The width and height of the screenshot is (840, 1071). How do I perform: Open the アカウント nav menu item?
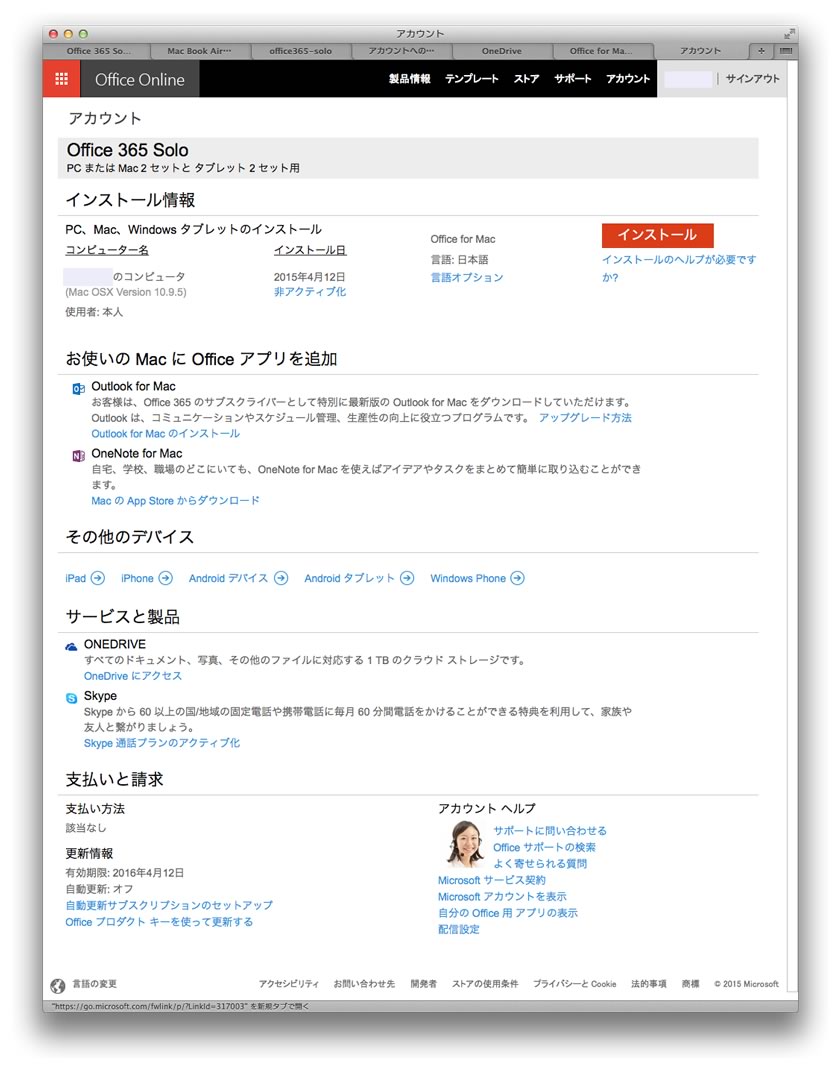click(x=628, y=79)
